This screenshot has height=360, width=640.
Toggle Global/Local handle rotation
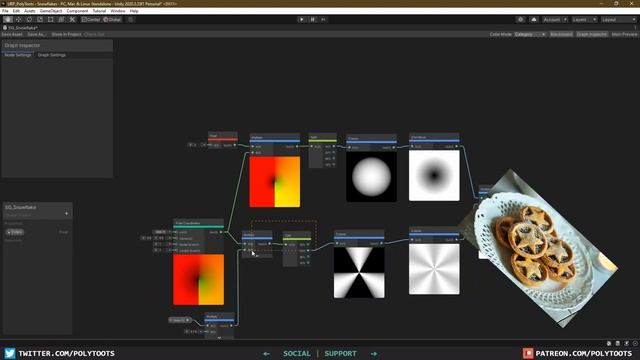112,20
